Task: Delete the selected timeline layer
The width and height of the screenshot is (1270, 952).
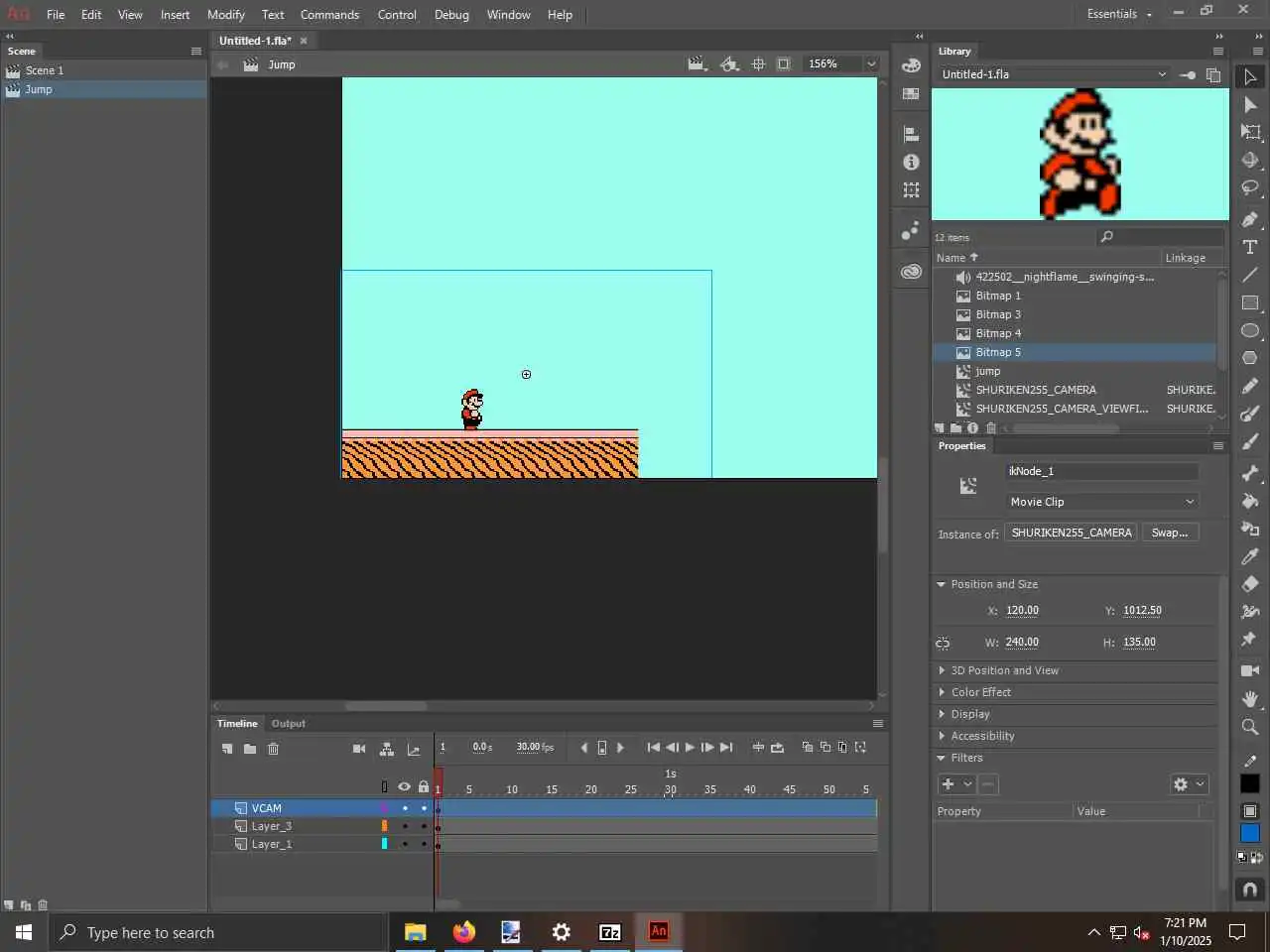Action: 274,749
